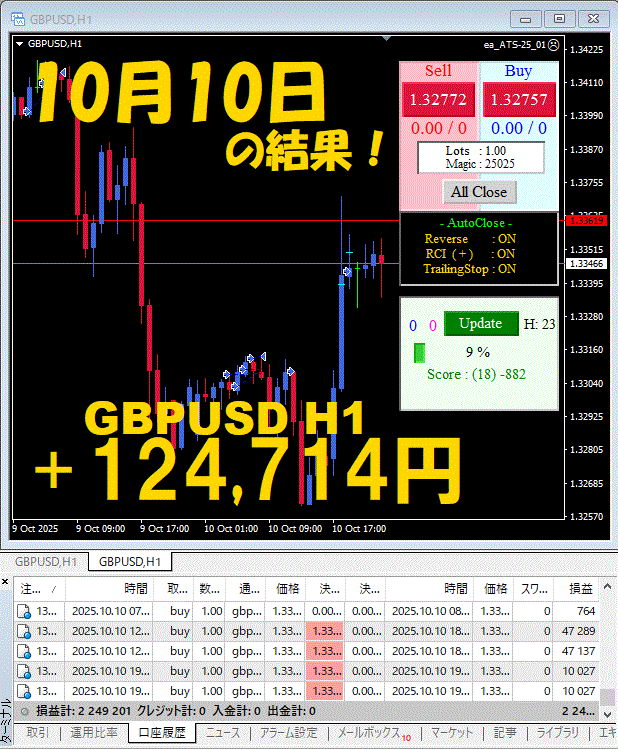Viewport: 618px width, 749px height.
Task: Click the red 1.33619 price level label
Action: coord(587,221)
